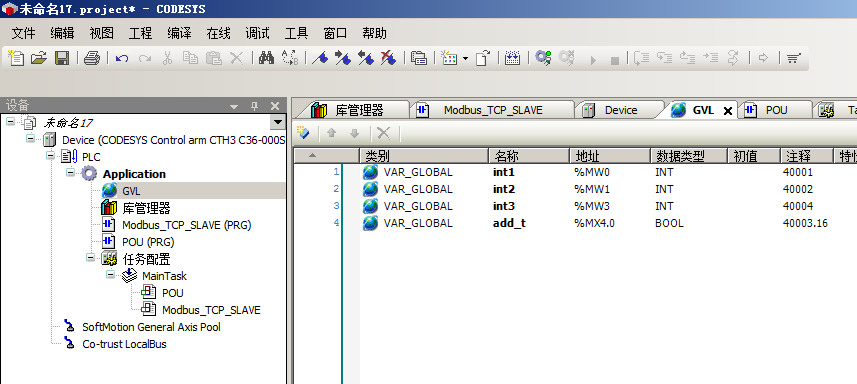Save the project with the floppy icon
The image size is (857, 384).
point(62,58)
